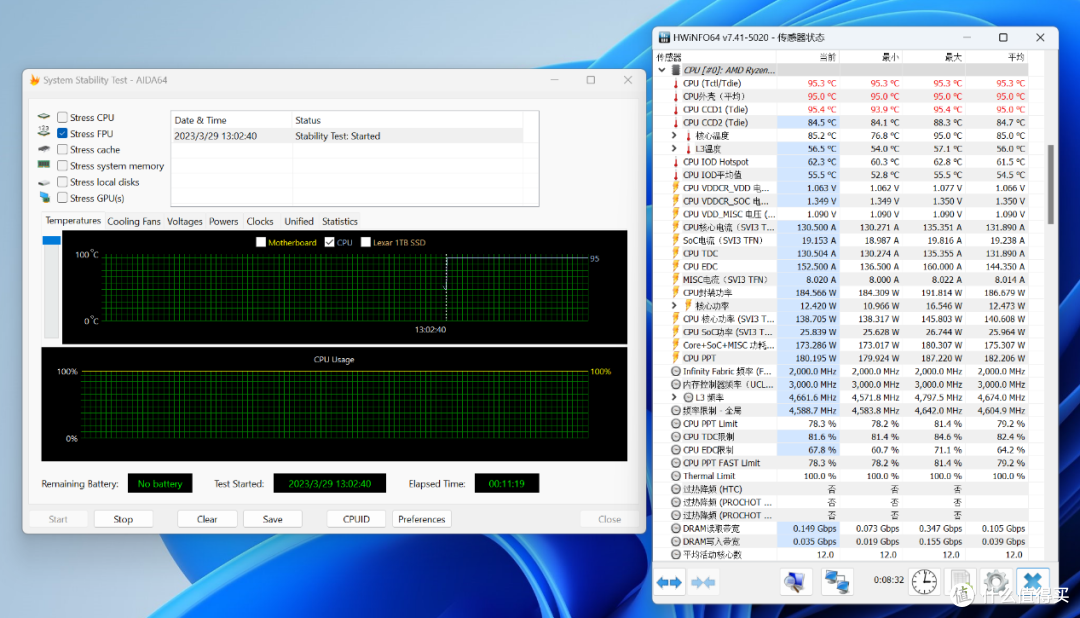This screenshot has height=618, width=1080.
Task: Enable Stress cache checkbox
Action: (62, 150)
